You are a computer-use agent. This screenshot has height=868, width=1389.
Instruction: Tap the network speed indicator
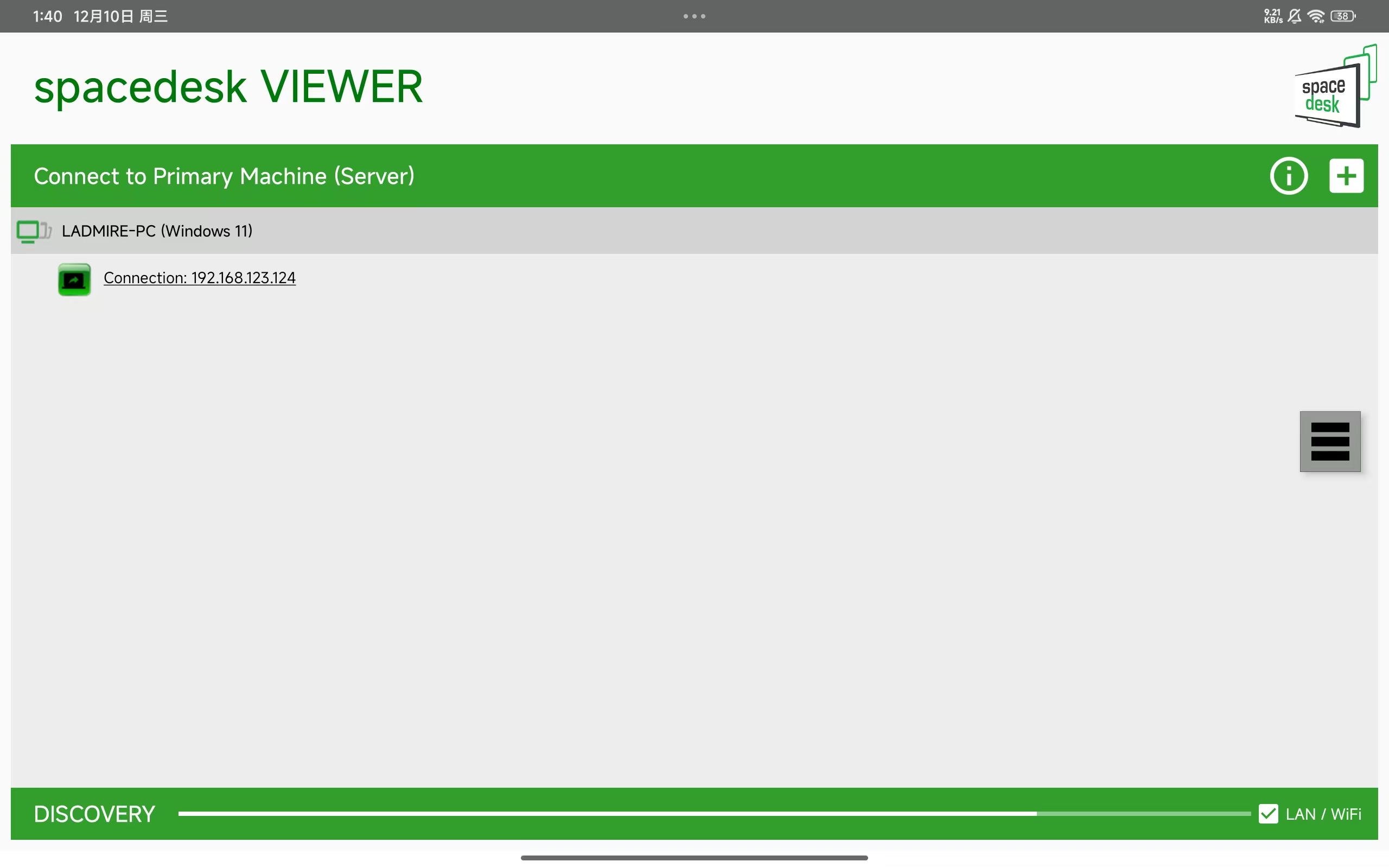click(1272, 16)
